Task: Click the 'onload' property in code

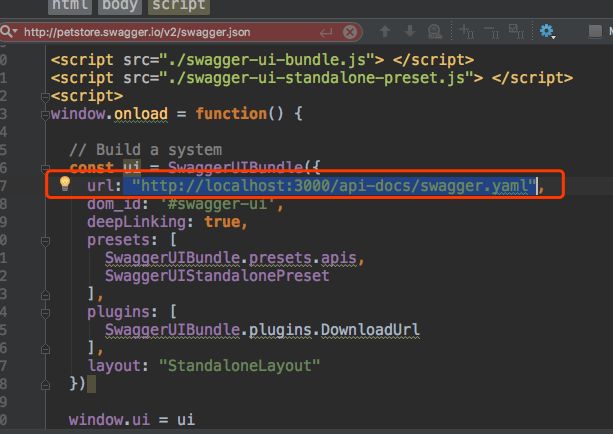Action: tap(141, 114)
